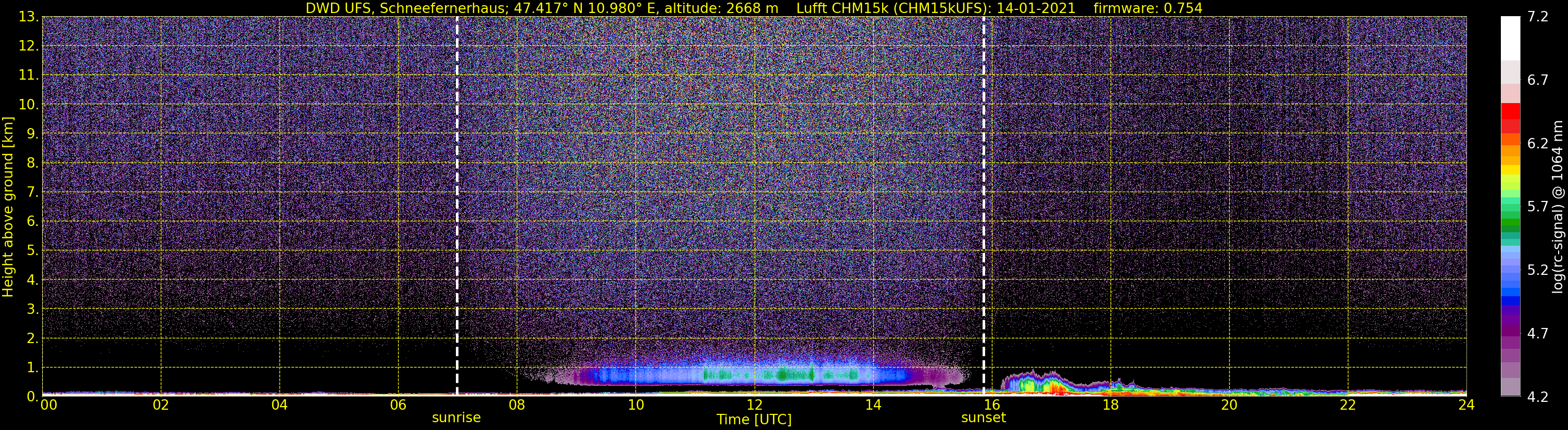Image resolution: width=1568 pixels, height=430 pixels.
Task: Click the height axis tick label 1.
Action: click(32, 368)
